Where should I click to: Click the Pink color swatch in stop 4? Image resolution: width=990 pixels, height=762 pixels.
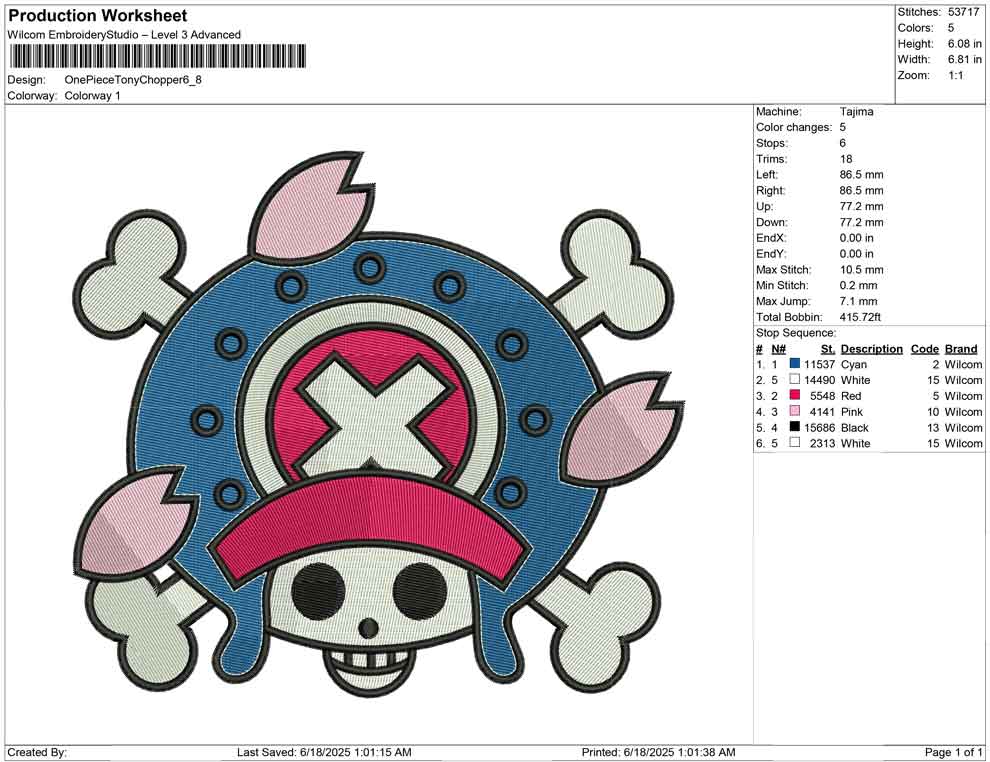[795, 411]
